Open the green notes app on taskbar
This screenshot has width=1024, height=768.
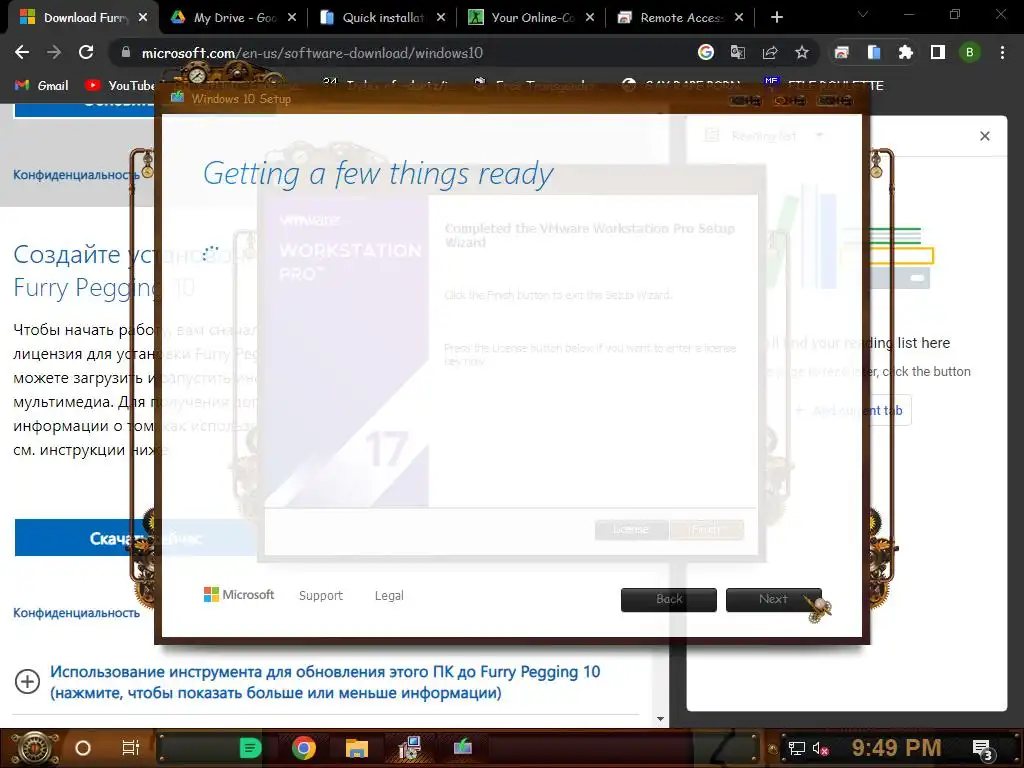(250, 748)
